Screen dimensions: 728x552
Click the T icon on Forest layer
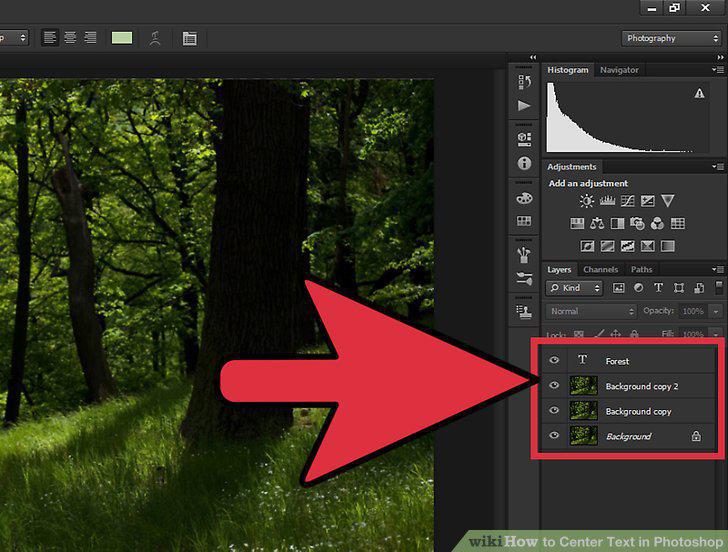click(582, 360)
